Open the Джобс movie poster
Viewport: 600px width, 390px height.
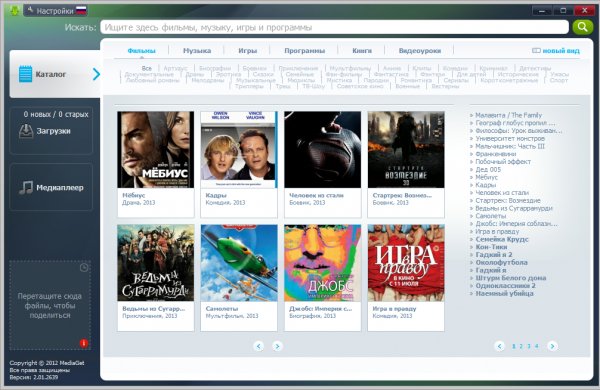[x=323, y=263]
